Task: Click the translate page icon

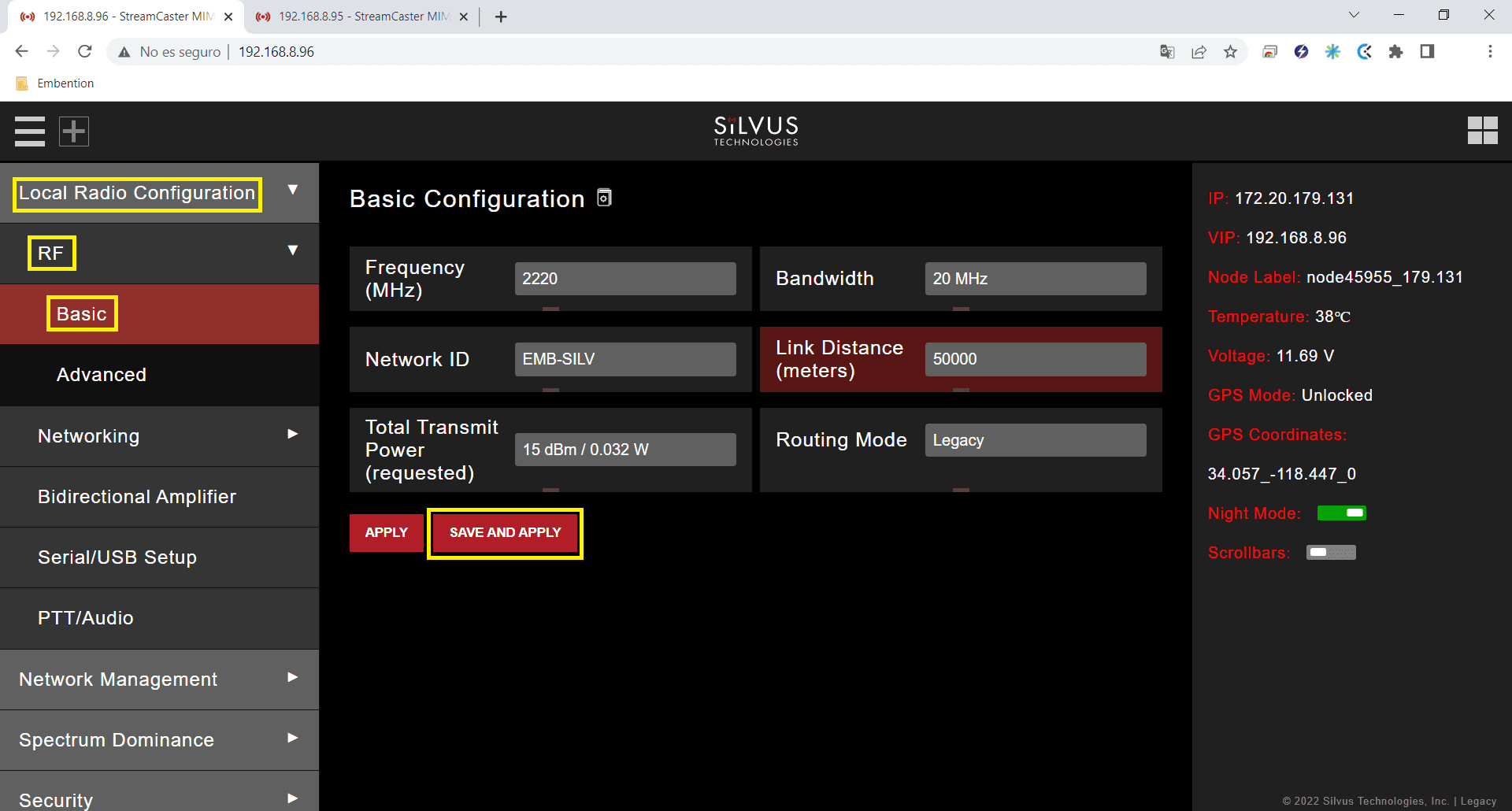Action: (1167, 52)
